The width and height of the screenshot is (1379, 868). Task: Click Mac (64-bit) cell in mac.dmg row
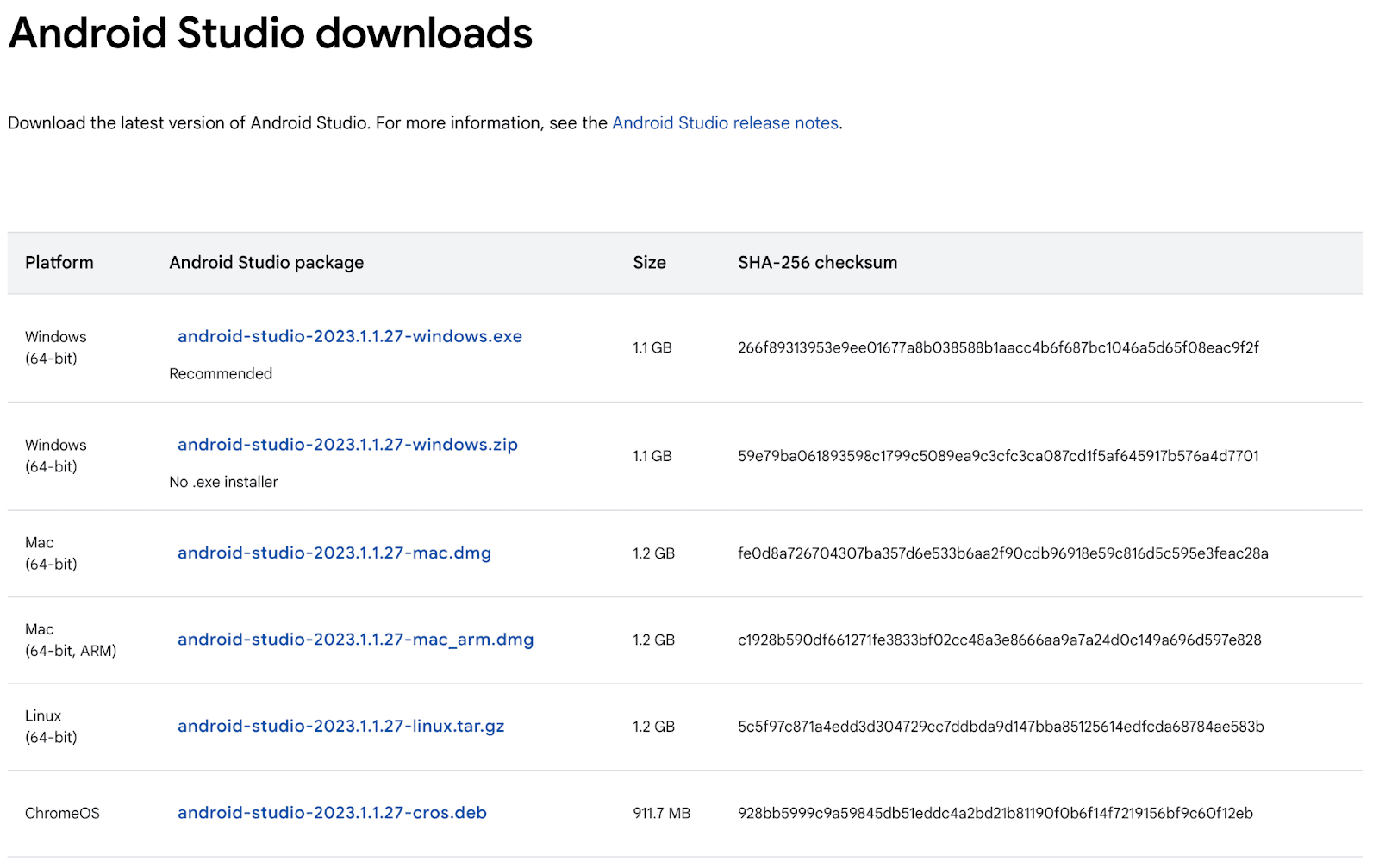[51, 553]
